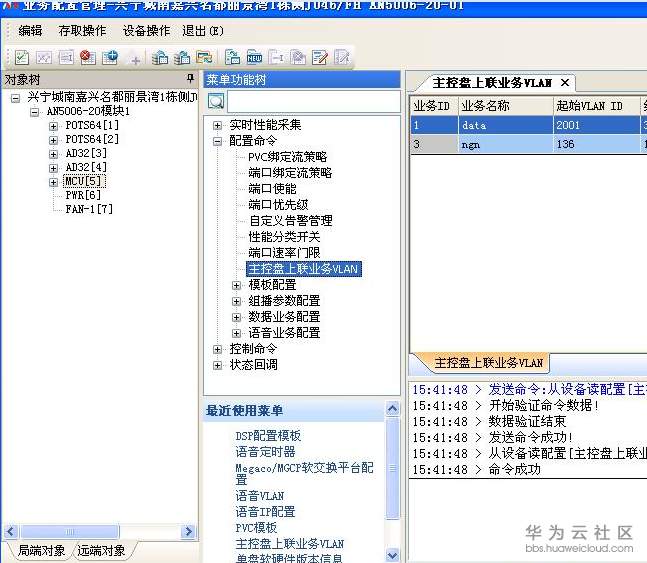This screenshot has height=563, width=647.
Task: Select FAN-1[7] in object tree
Action: (x=89, y=209)
